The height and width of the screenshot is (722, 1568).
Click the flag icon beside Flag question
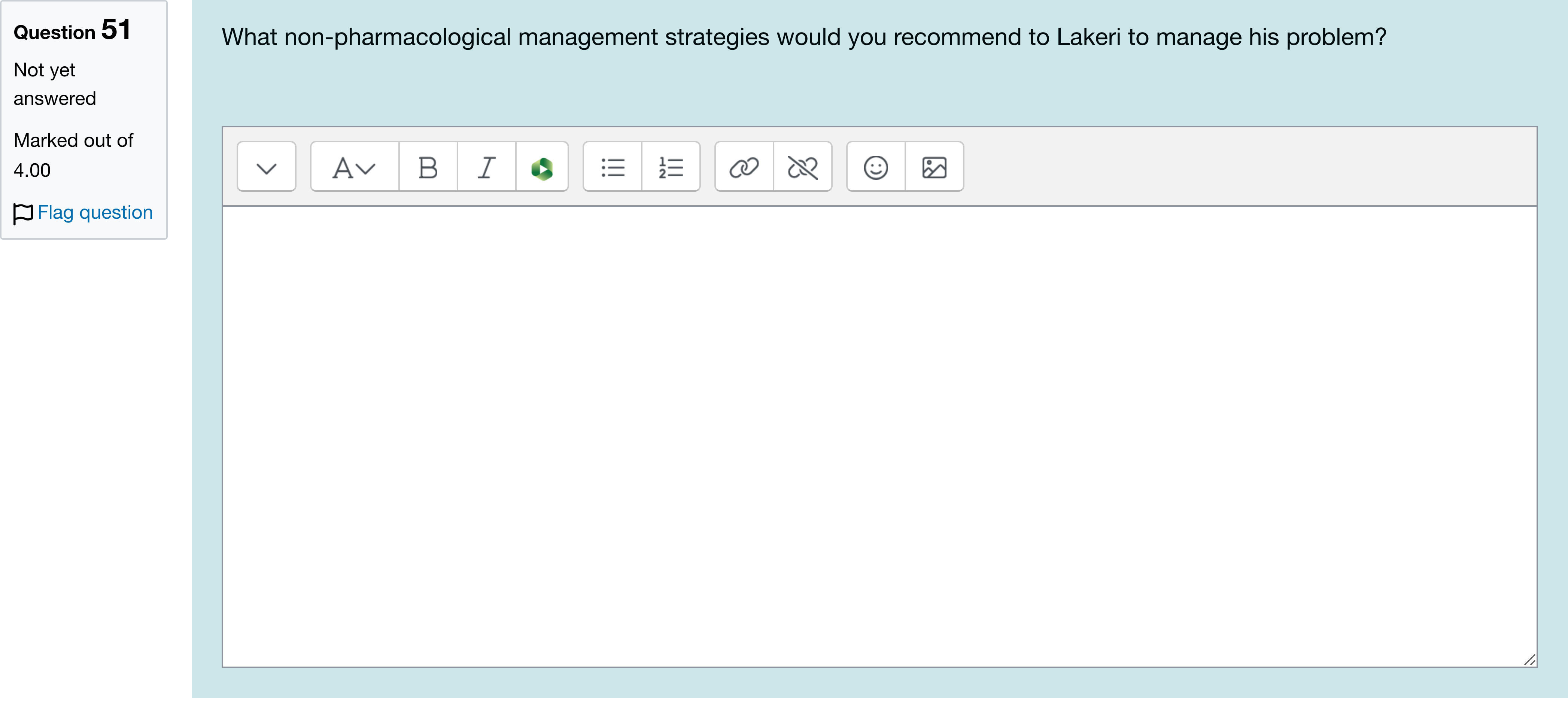[x=22, y=213]
